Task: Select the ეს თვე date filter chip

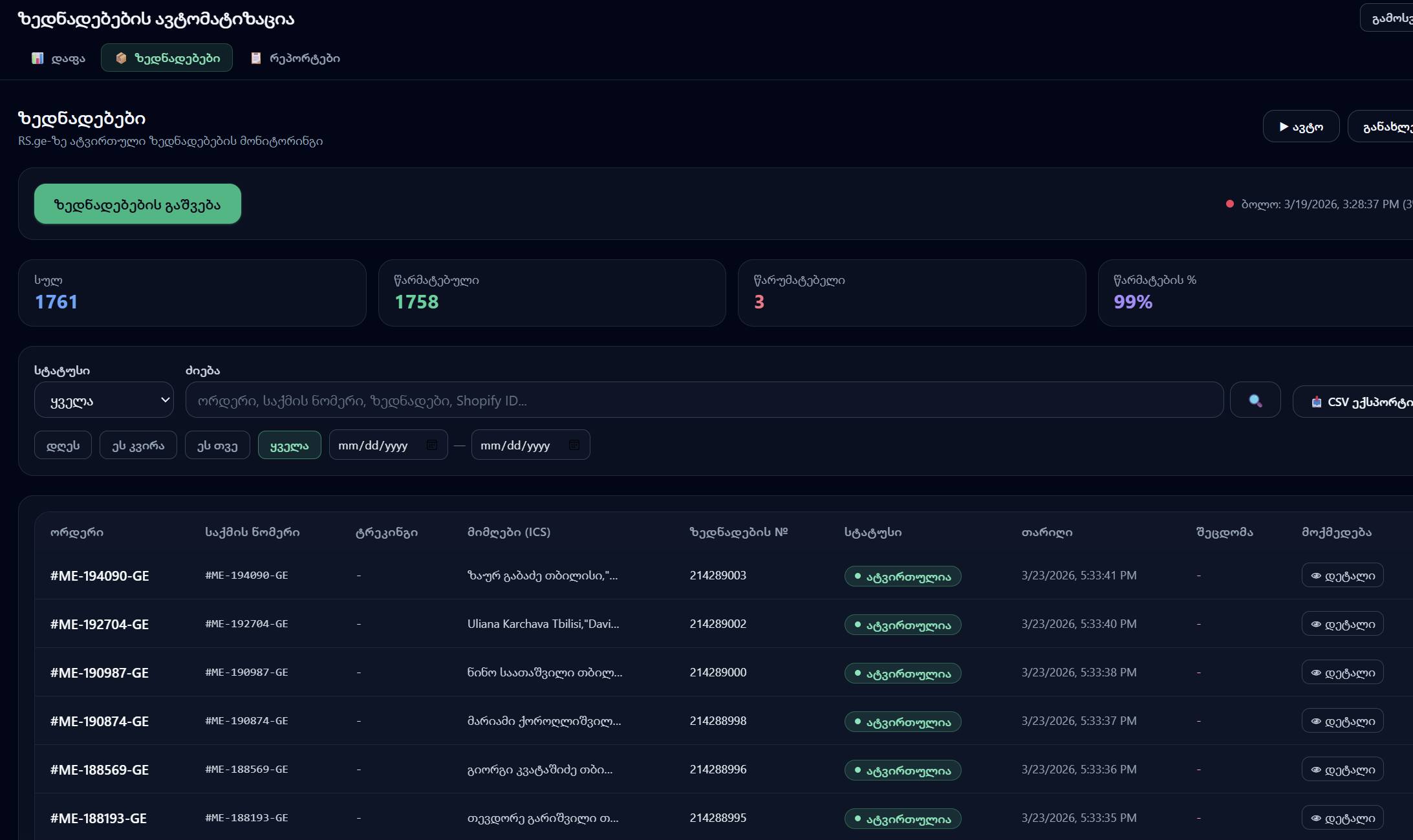Action: [x=217, y=445]
